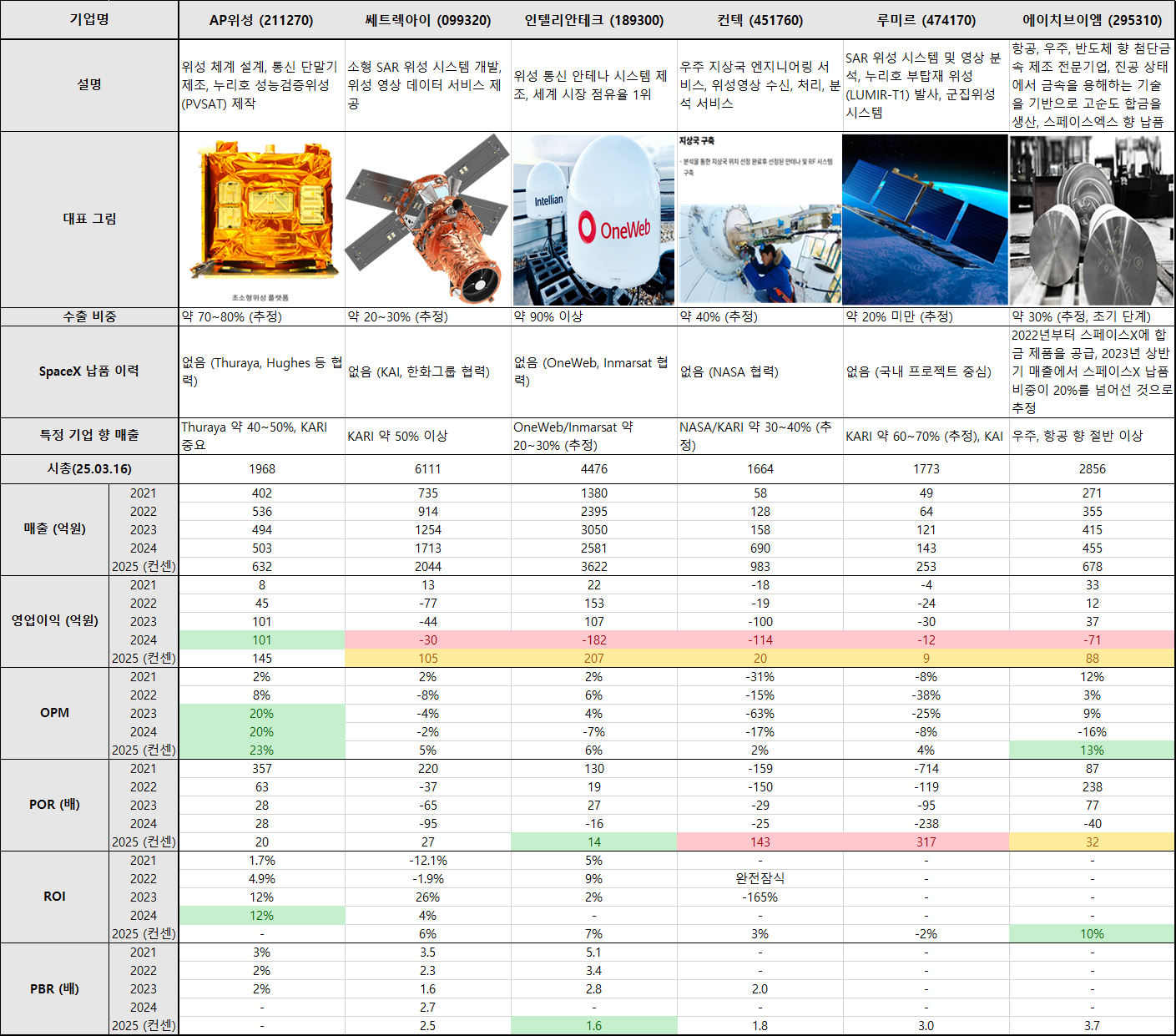This screenshot has height=1036, width=1176.
Task: Click the 시총(25.03.16) row label
Action: (89, 469)
